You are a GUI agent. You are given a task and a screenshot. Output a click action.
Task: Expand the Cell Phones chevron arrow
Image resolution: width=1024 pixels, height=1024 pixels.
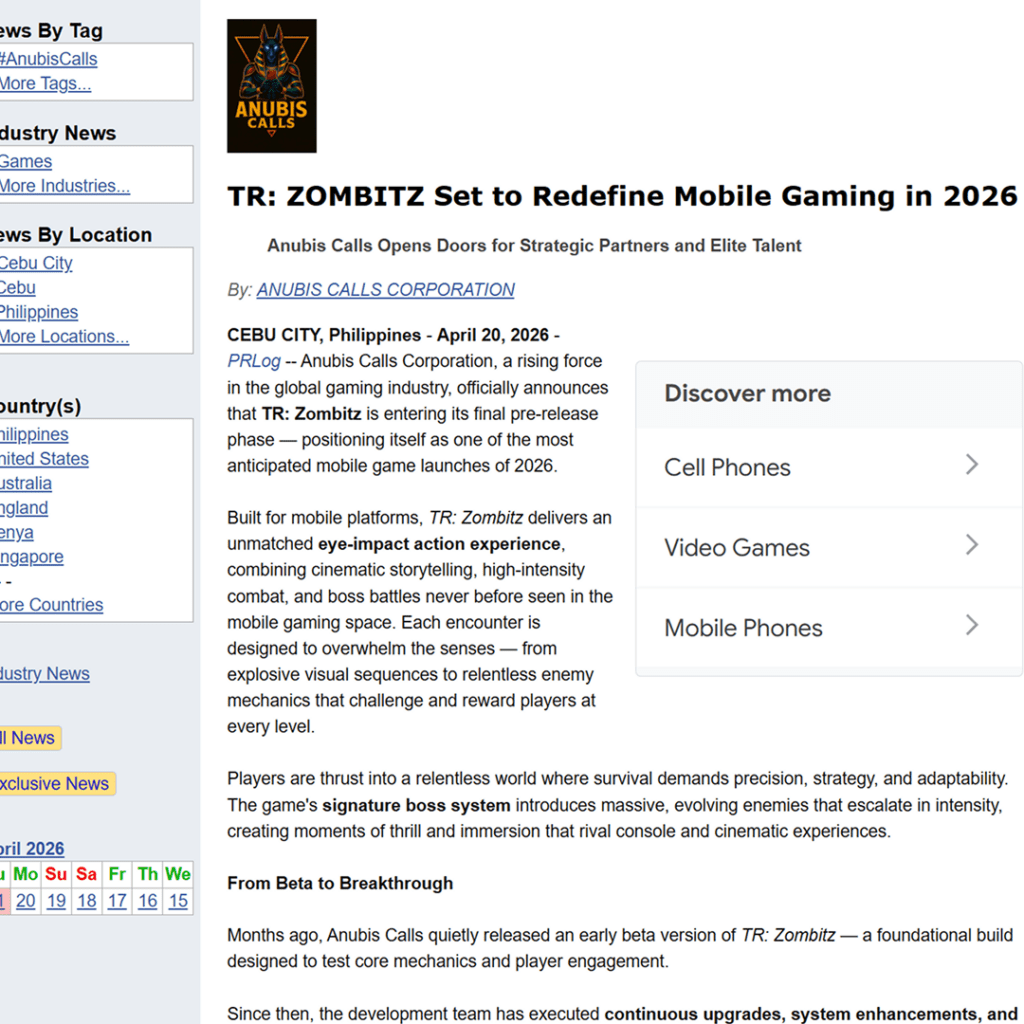pos(971,465)
